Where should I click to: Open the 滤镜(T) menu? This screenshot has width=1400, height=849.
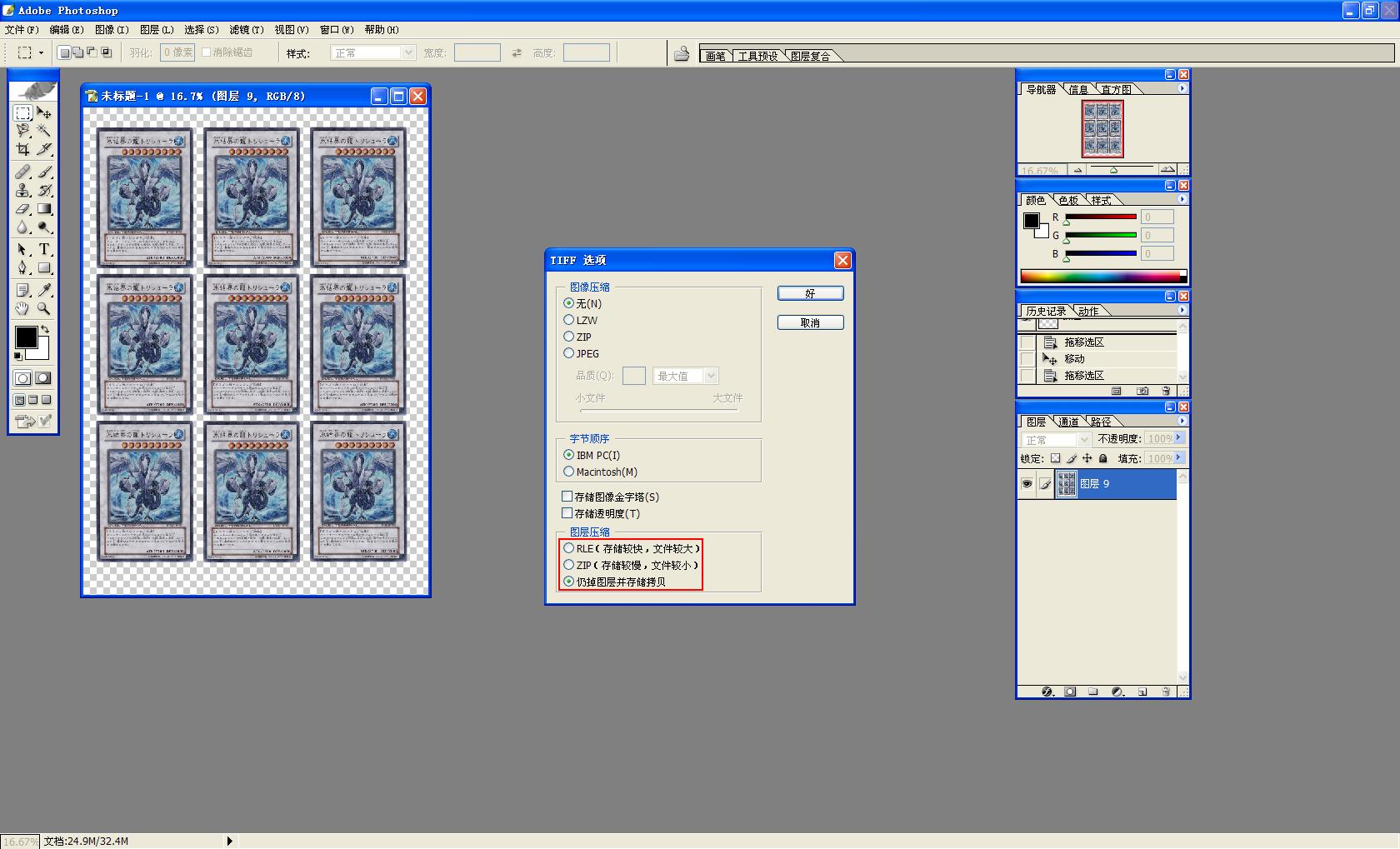click(x=247, y=30)
